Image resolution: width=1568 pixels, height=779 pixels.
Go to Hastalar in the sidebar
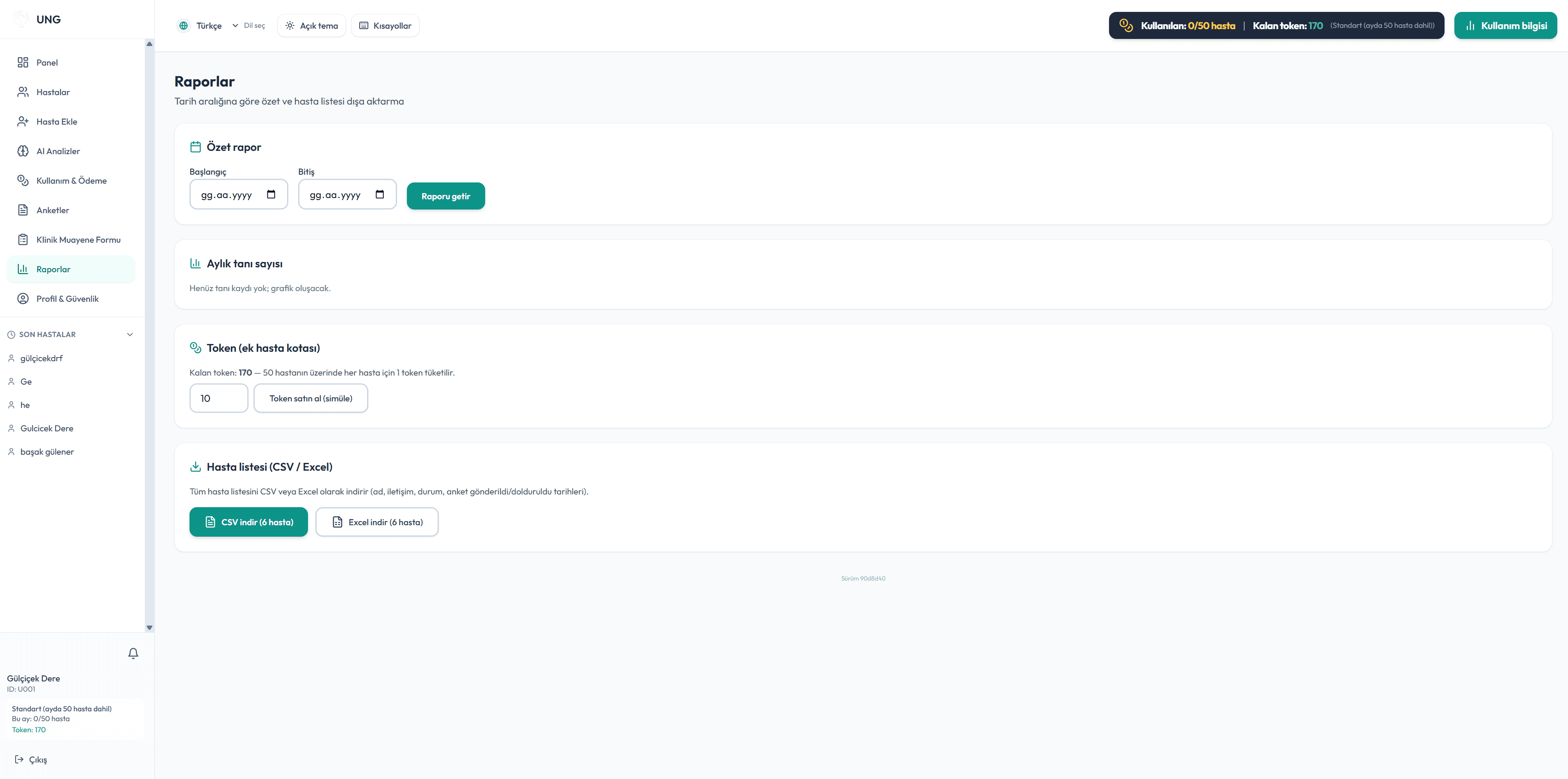click(x=71, y=92)
